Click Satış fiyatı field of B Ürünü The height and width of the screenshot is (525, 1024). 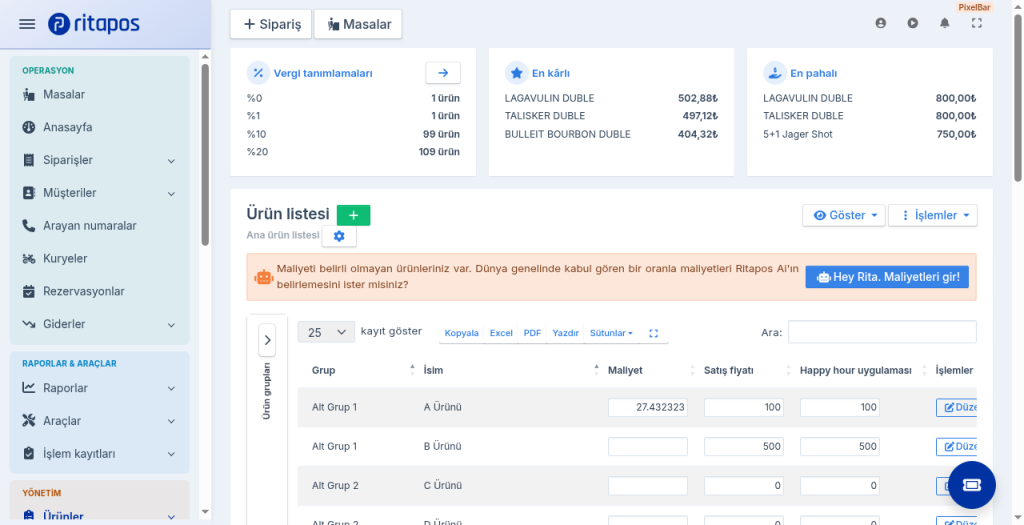(744, 447)
